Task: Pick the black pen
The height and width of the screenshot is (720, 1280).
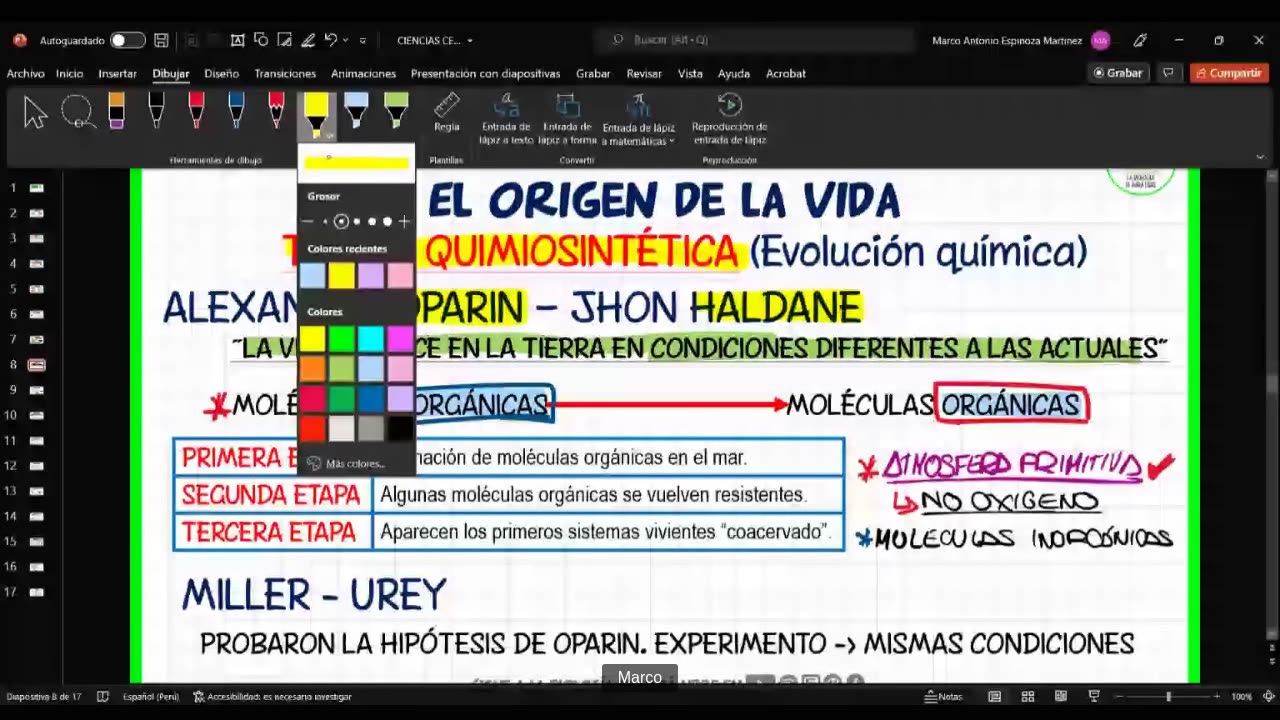Action: pos(156,111)
